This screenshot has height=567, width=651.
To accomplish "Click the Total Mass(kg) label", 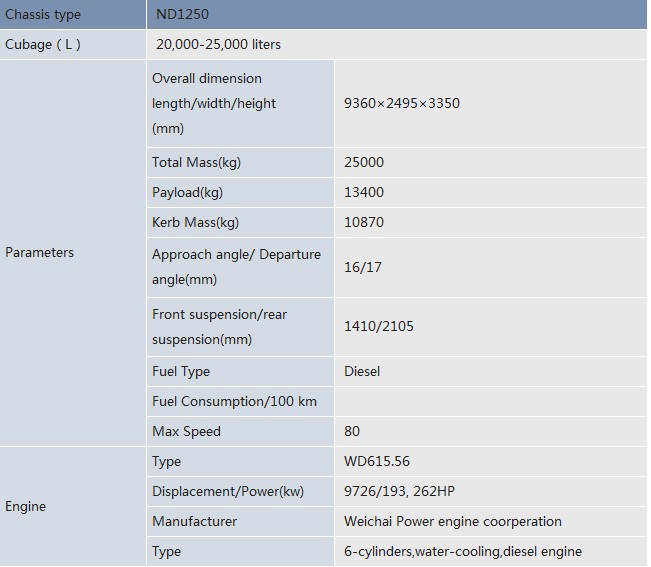I will point(198,162).
